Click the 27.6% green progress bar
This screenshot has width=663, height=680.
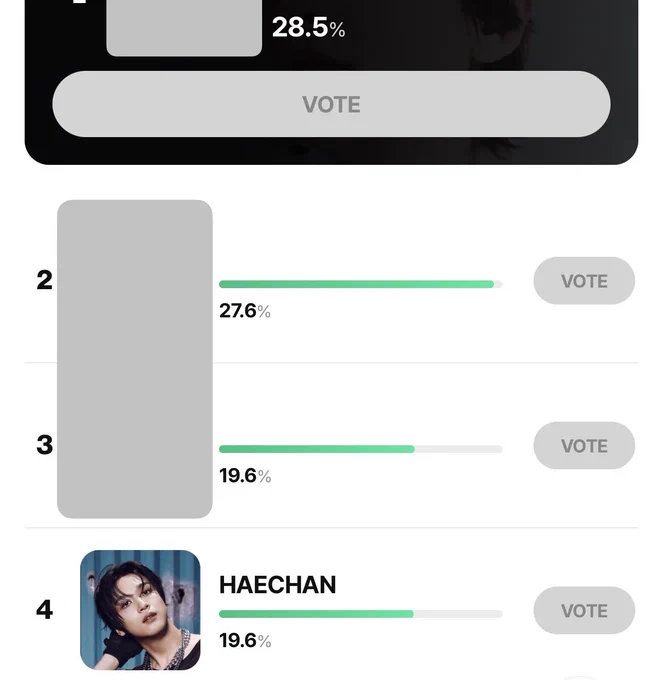[361, 284]
